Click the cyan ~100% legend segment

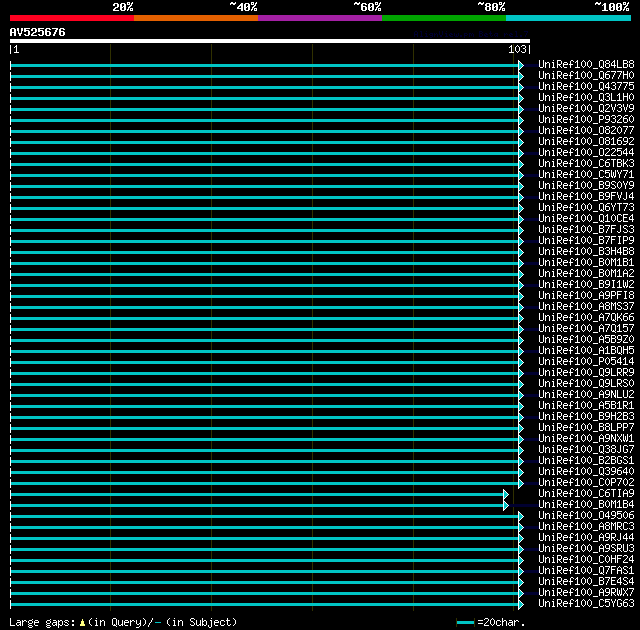point(569,18)
